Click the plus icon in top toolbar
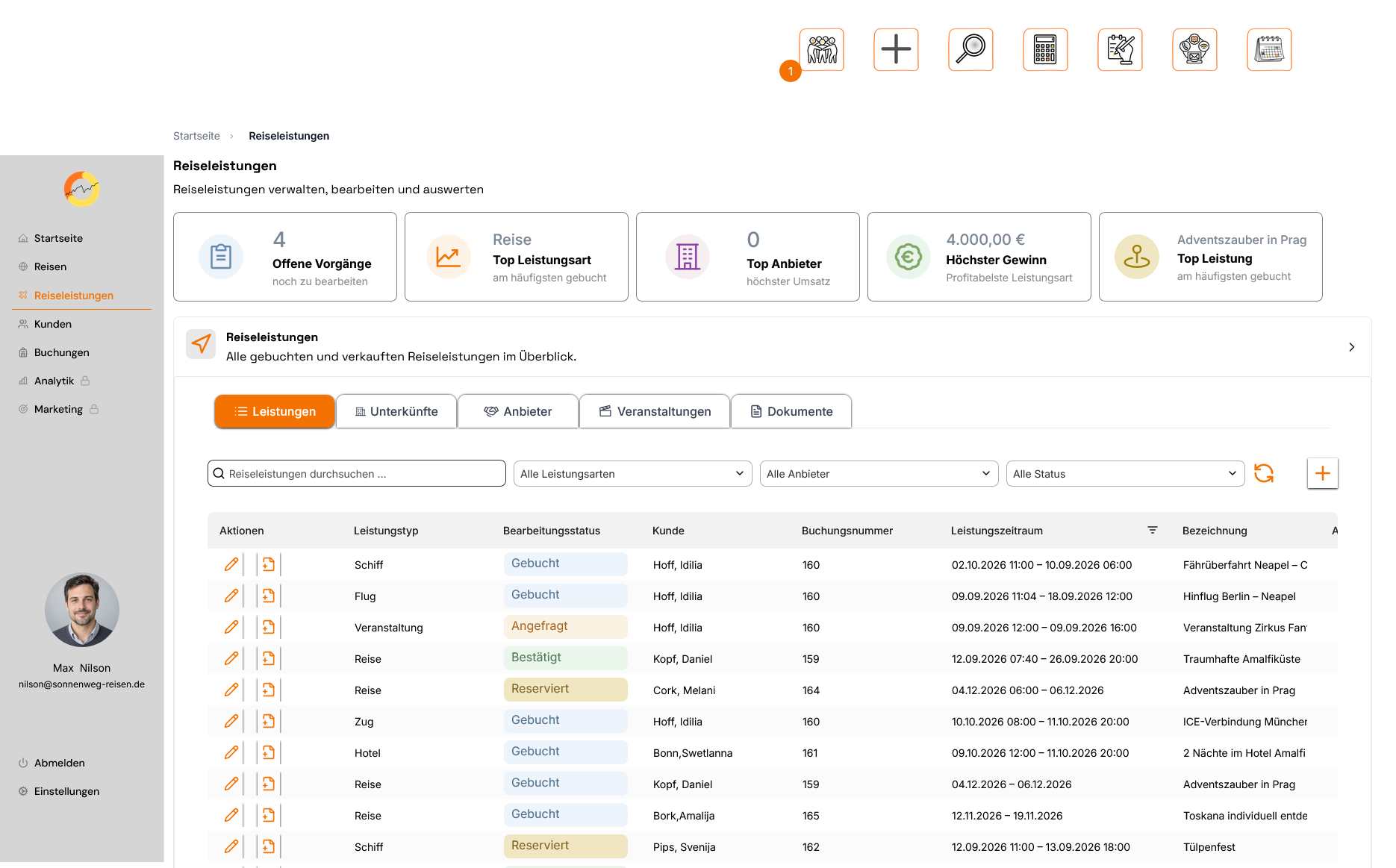 pyautogui.click(x=896, y=50)
